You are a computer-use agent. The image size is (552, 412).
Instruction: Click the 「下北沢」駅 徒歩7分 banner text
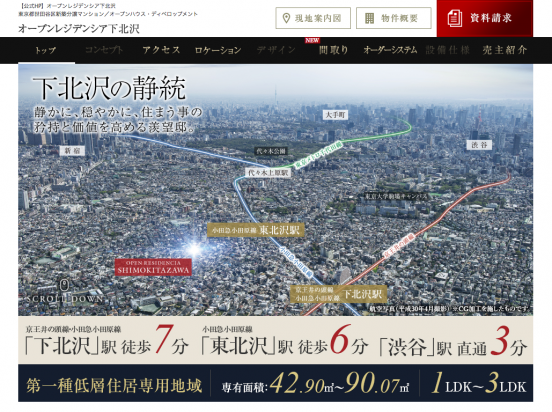tap(107, 340)
